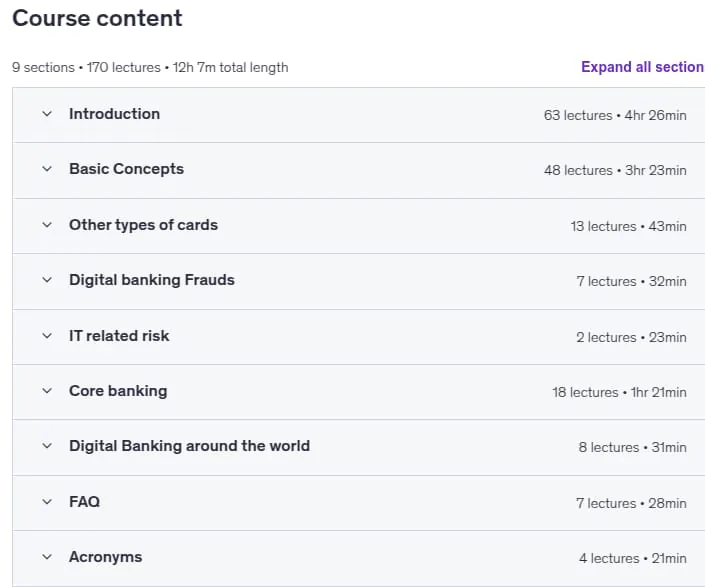Open the Introduction section title
This screenshot has width=705, height=587.
(x=114, y=114)
